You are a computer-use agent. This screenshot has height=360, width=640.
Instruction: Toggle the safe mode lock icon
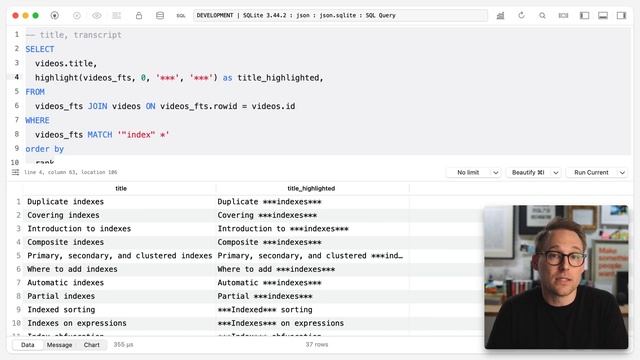139,16
